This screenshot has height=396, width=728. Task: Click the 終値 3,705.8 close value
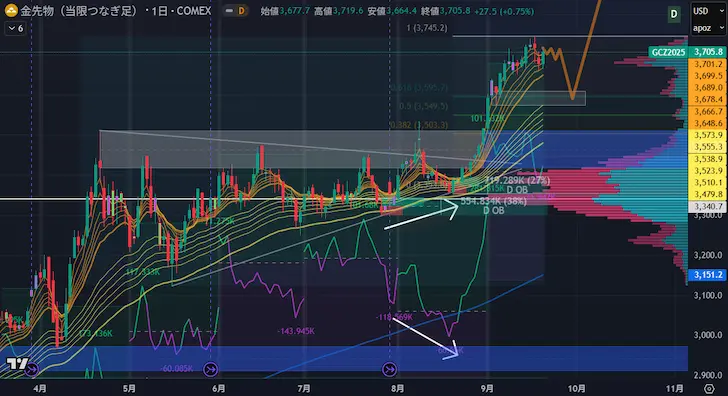point(445,11)
